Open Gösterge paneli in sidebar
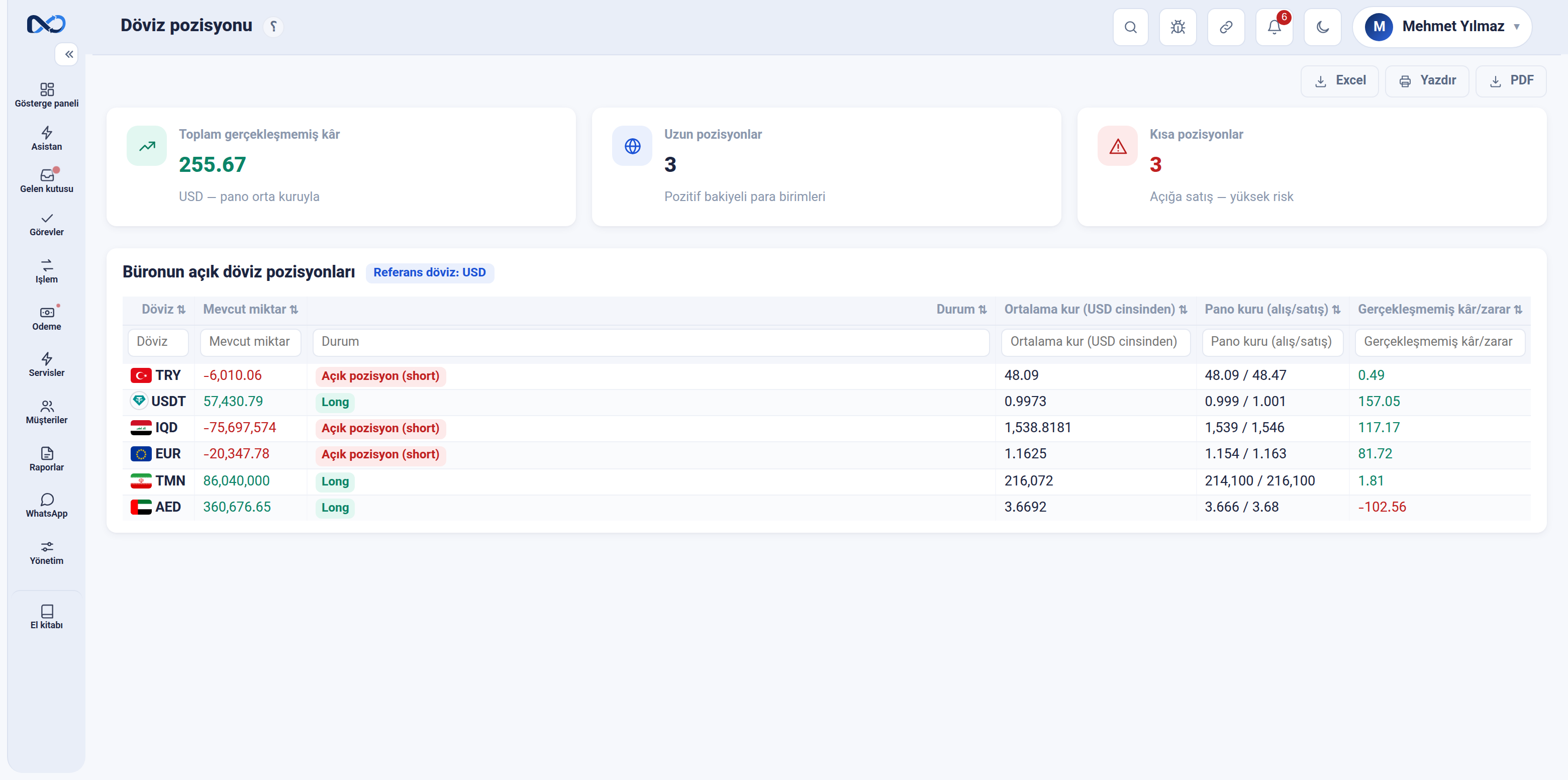This screenshot has height=780, width=1568. click(x=46, y=95)
